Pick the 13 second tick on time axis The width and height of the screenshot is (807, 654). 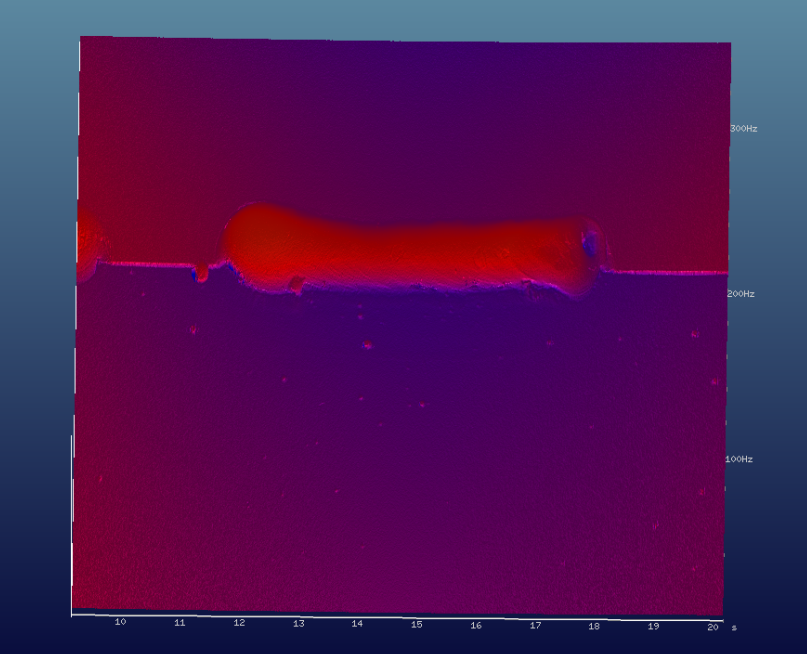298,624
